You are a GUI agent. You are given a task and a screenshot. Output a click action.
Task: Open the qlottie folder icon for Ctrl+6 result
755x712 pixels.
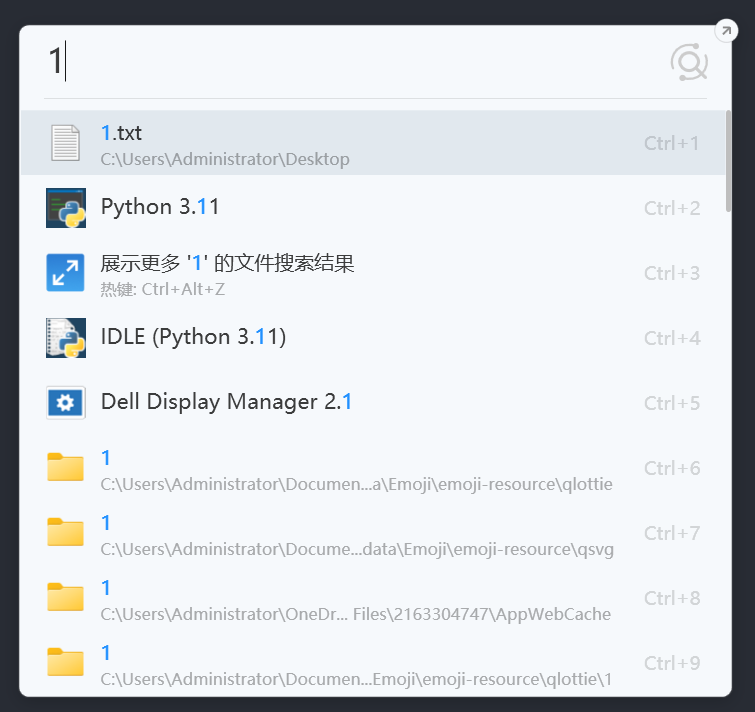point(65,467)
